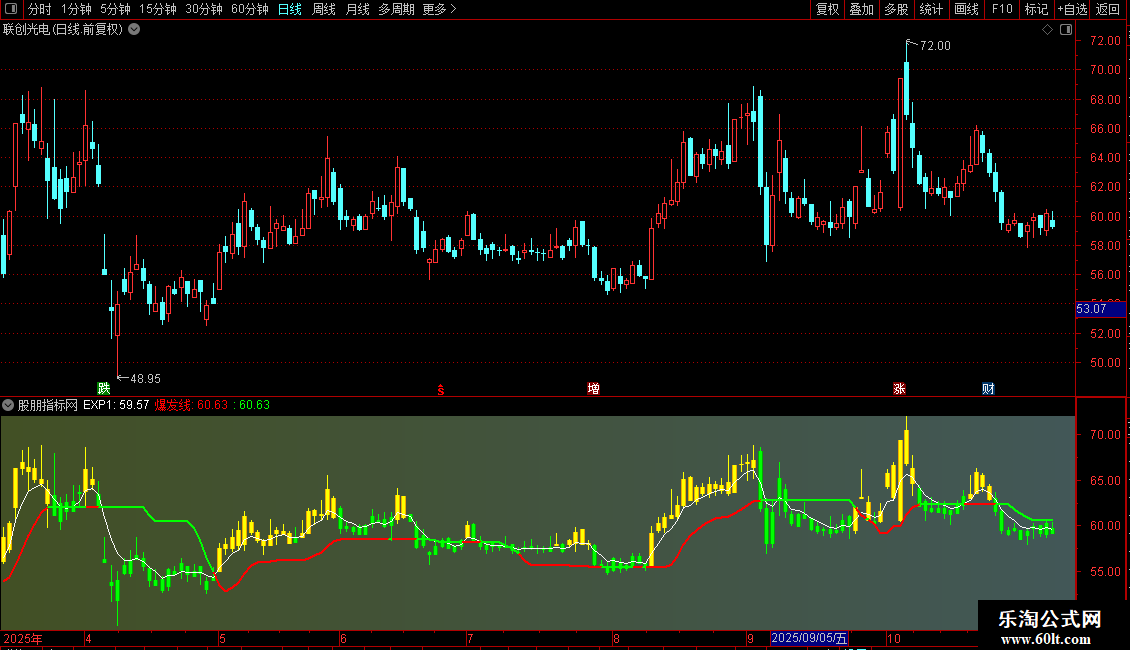Click month 8 on the timeline

[x=616, y=638]
